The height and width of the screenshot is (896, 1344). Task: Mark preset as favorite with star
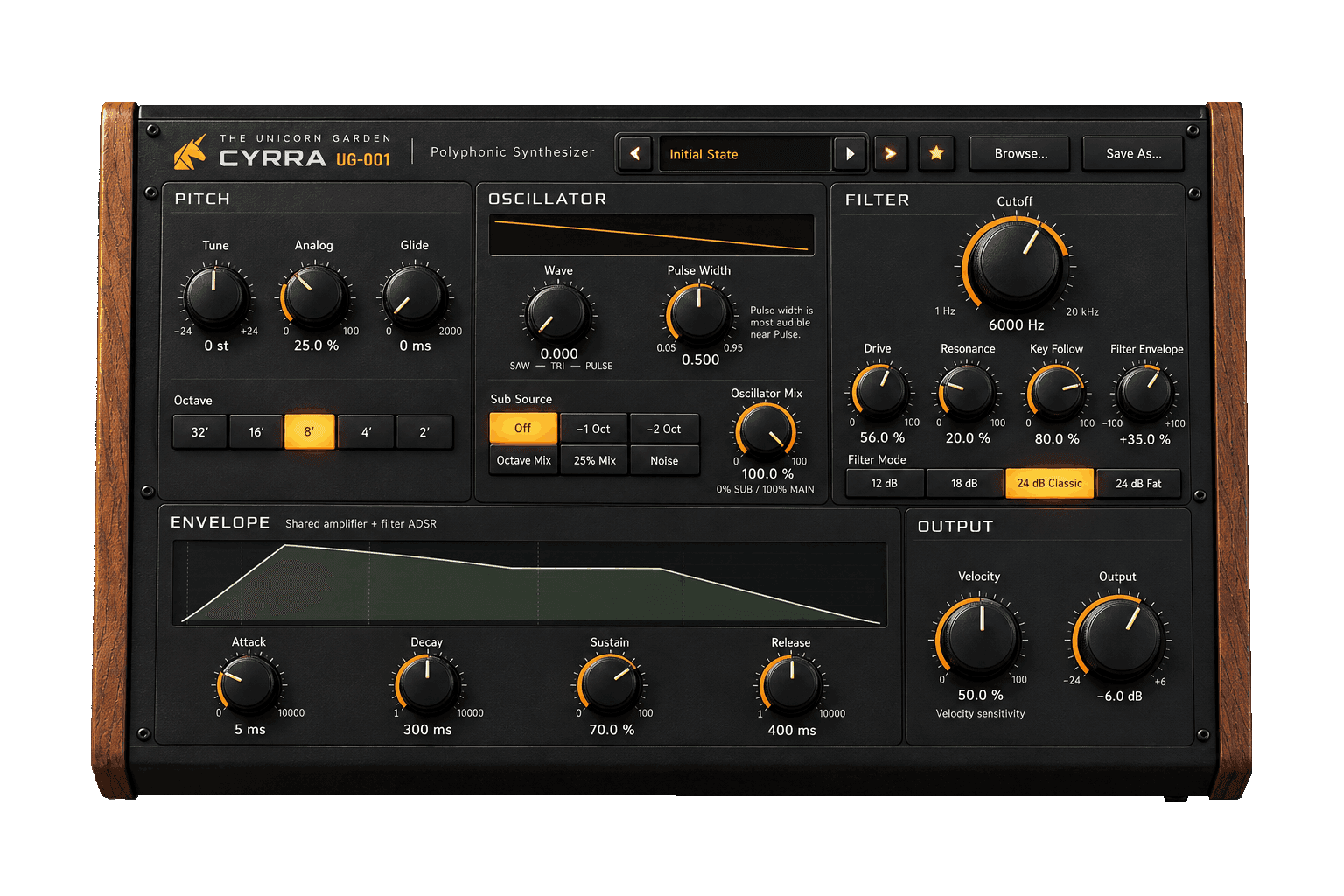pos(936,154)
